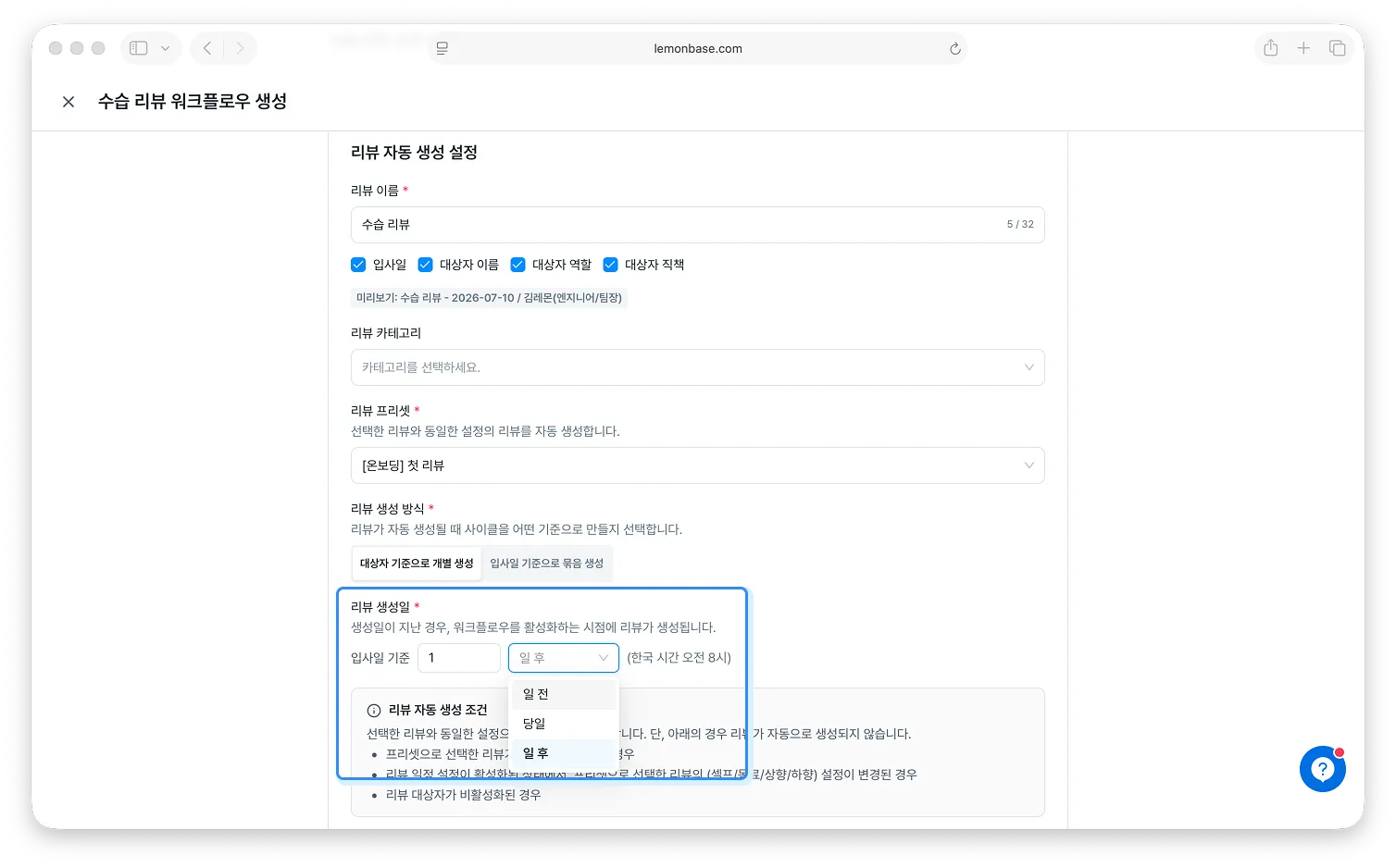
Task: Click the 수습 리뷰 워크플로우 생성 page title
Action: (193, 102)
